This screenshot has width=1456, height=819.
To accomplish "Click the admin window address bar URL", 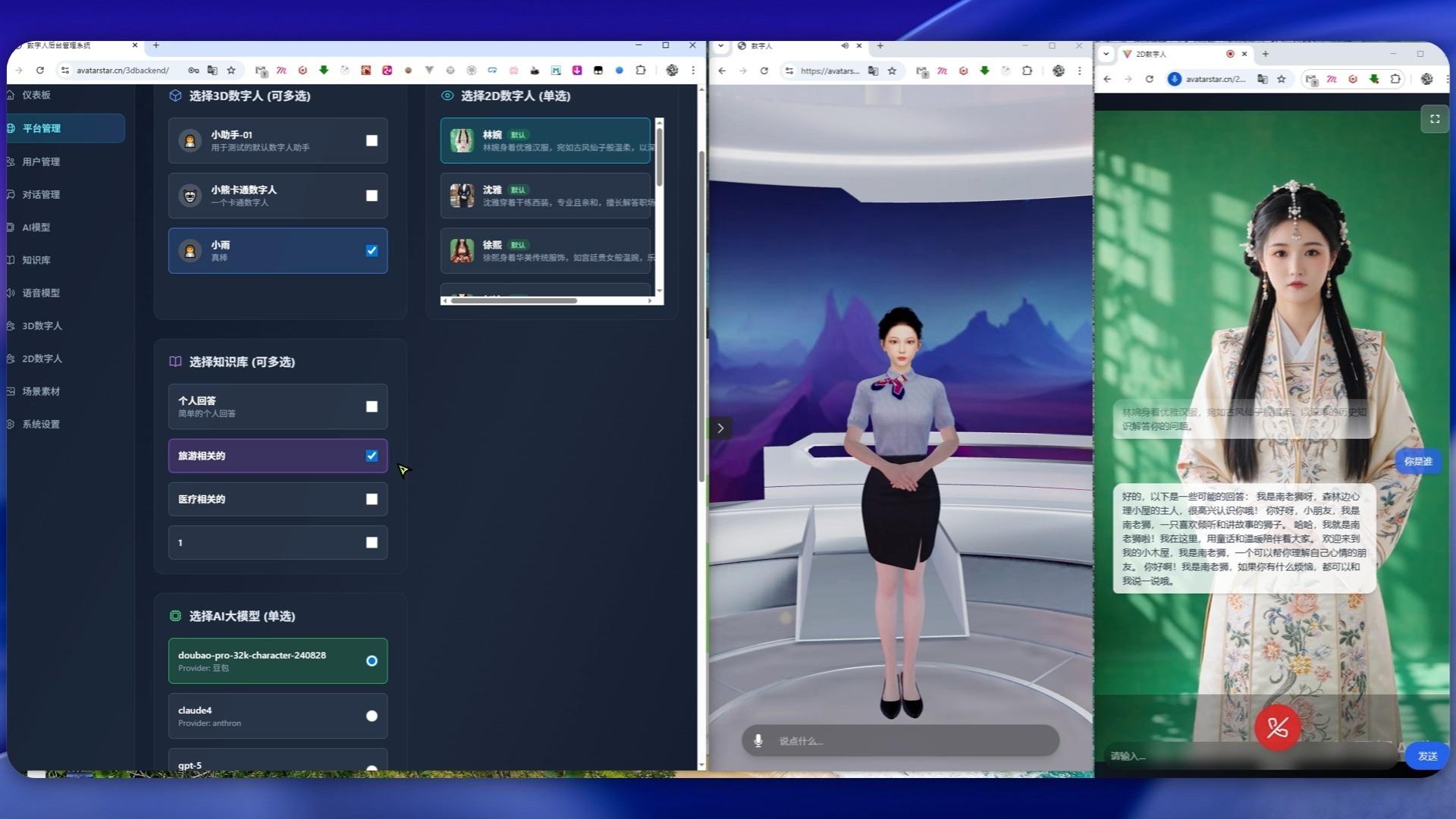I will 122,71.
